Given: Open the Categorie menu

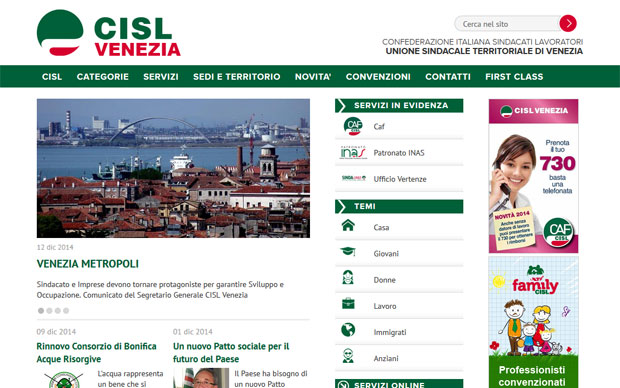Looking at the screenshot, I should [102, 77].
